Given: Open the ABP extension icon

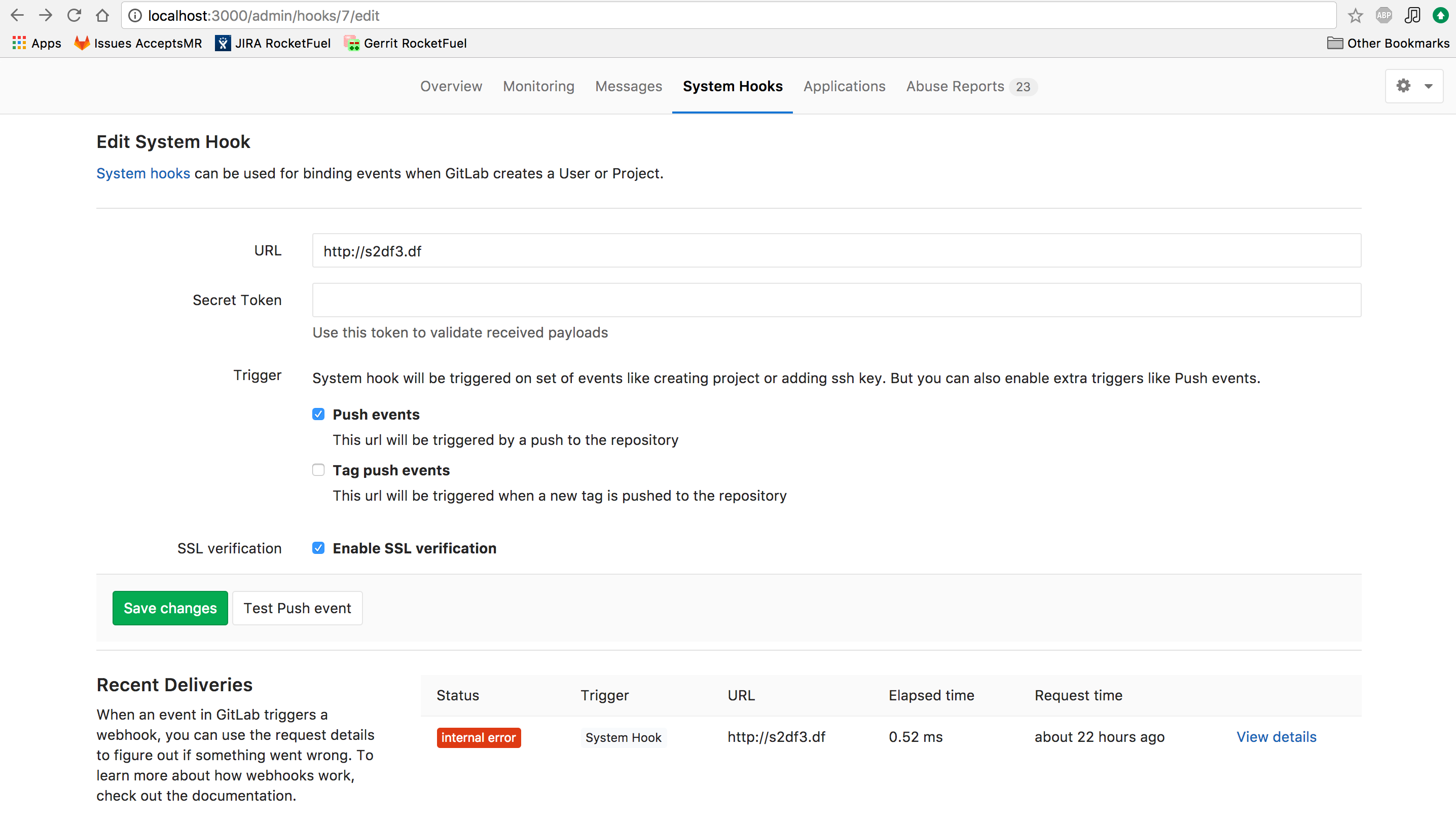Looking at the screenshot, I should click(1383, 15).
